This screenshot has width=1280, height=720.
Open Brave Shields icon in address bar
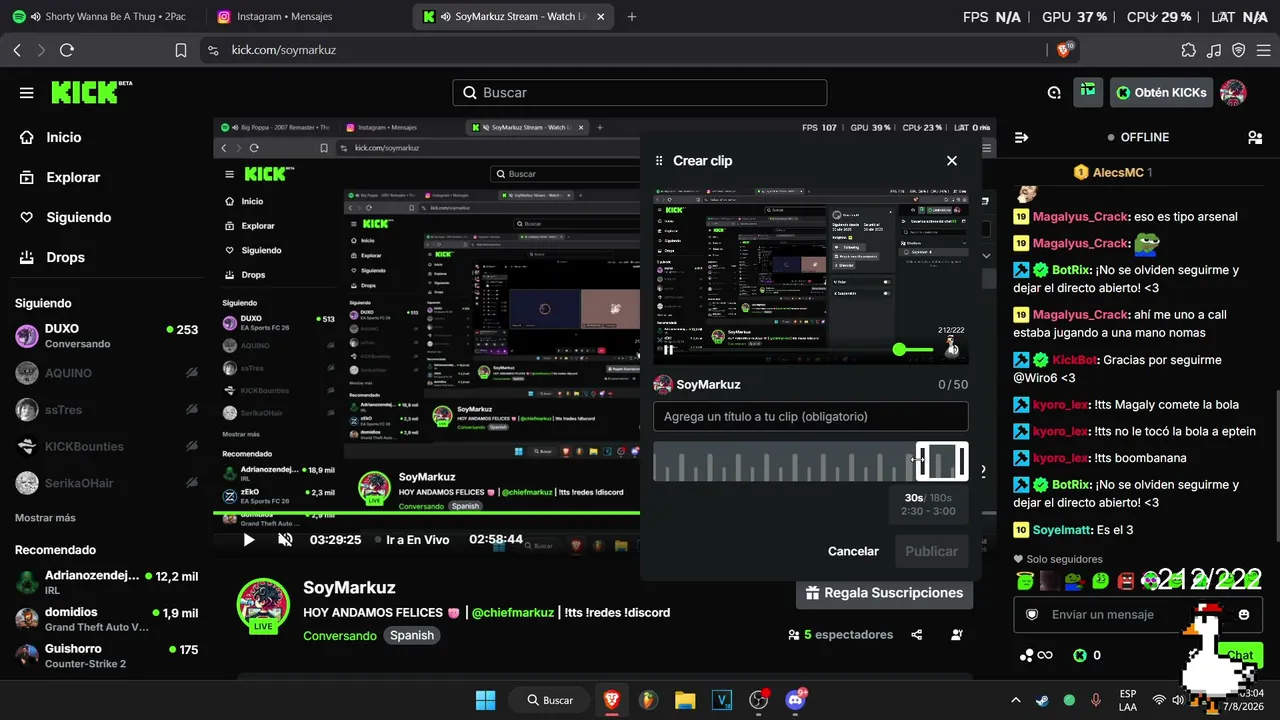1065,50
